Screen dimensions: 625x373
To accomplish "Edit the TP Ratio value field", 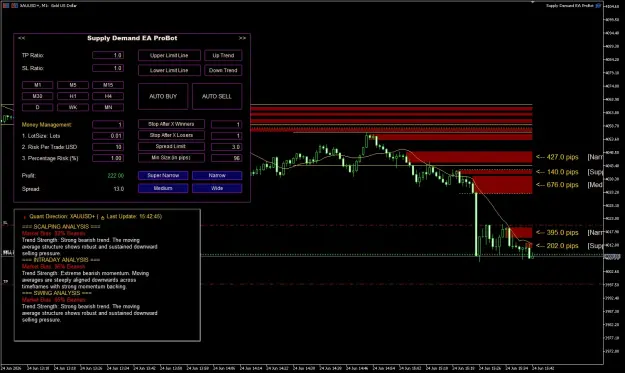I will [x=108, y=55].
